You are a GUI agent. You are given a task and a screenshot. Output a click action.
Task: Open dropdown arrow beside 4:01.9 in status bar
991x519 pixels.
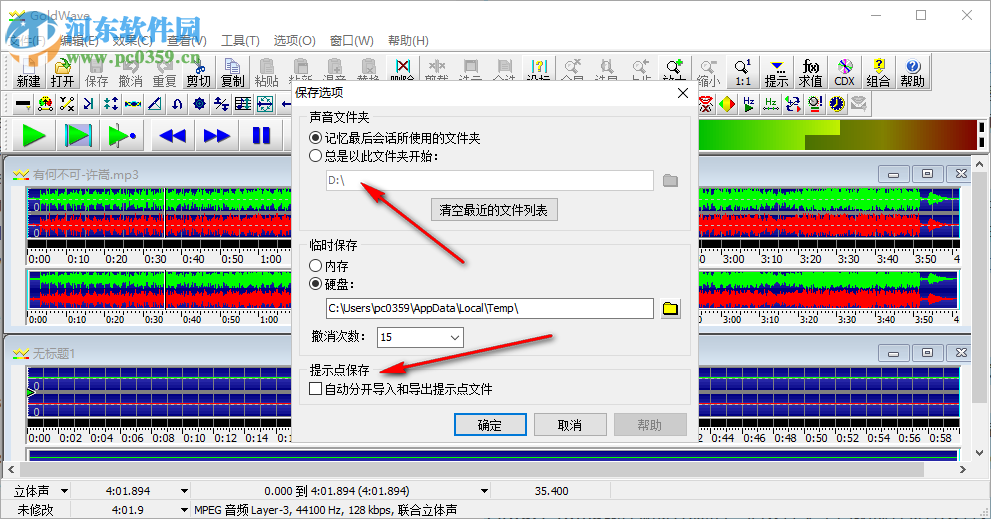184,510
